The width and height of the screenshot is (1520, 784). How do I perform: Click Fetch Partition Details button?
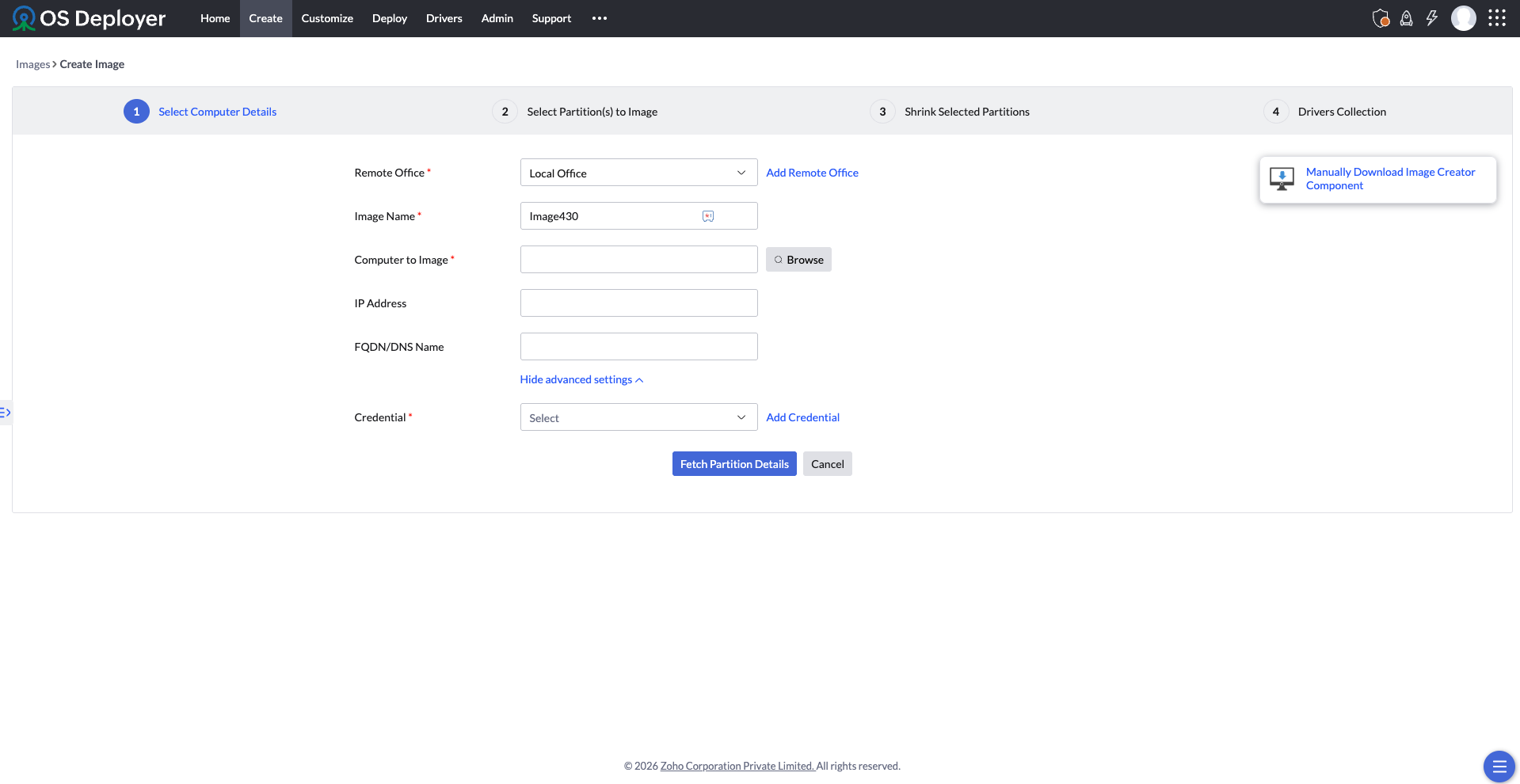tap(734, 464)
